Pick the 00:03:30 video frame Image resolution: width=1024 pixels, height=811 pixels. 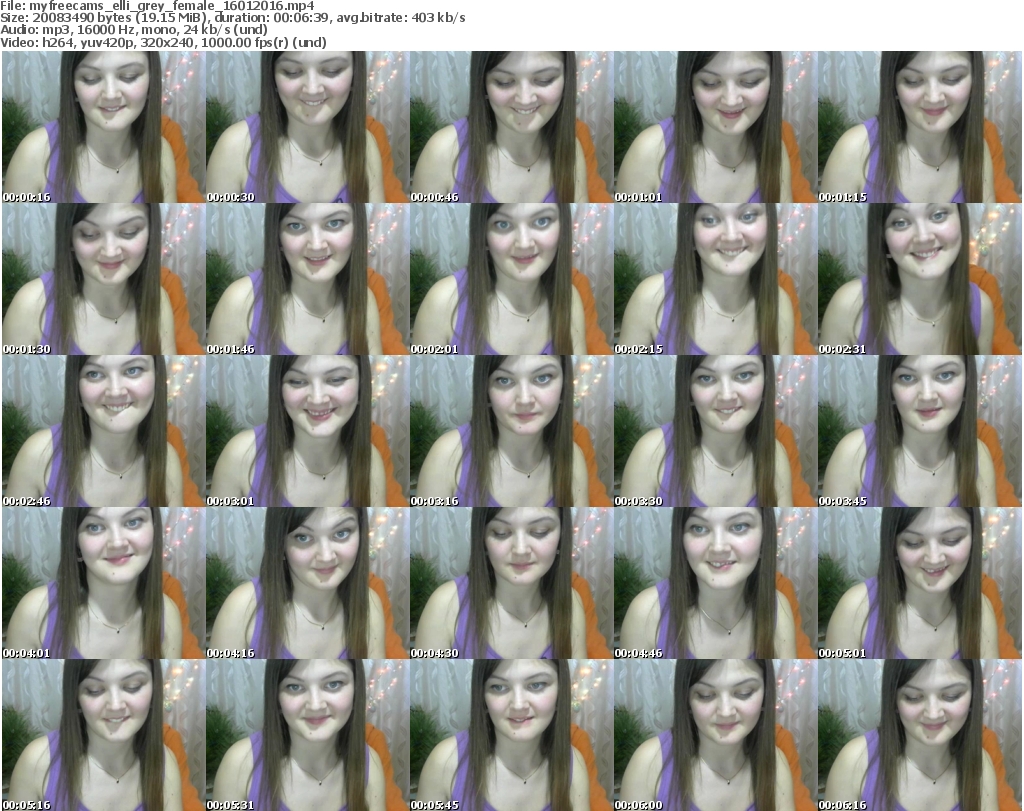click(715, 432)
